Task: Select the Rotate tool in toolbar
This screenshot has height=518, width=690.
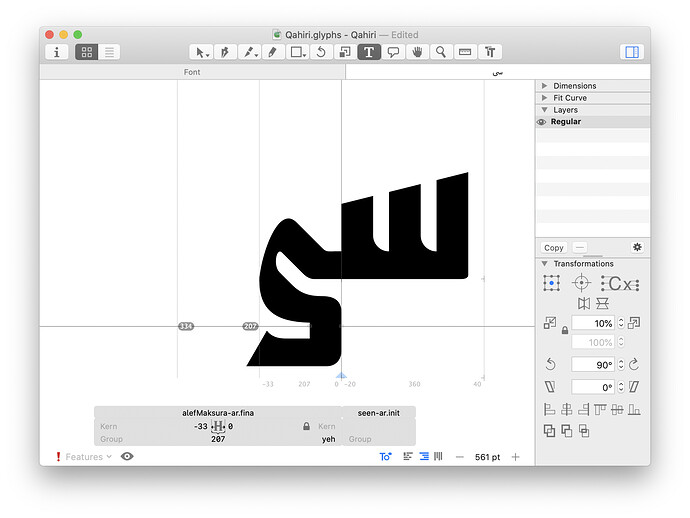Action: click(x=321, y=52)
